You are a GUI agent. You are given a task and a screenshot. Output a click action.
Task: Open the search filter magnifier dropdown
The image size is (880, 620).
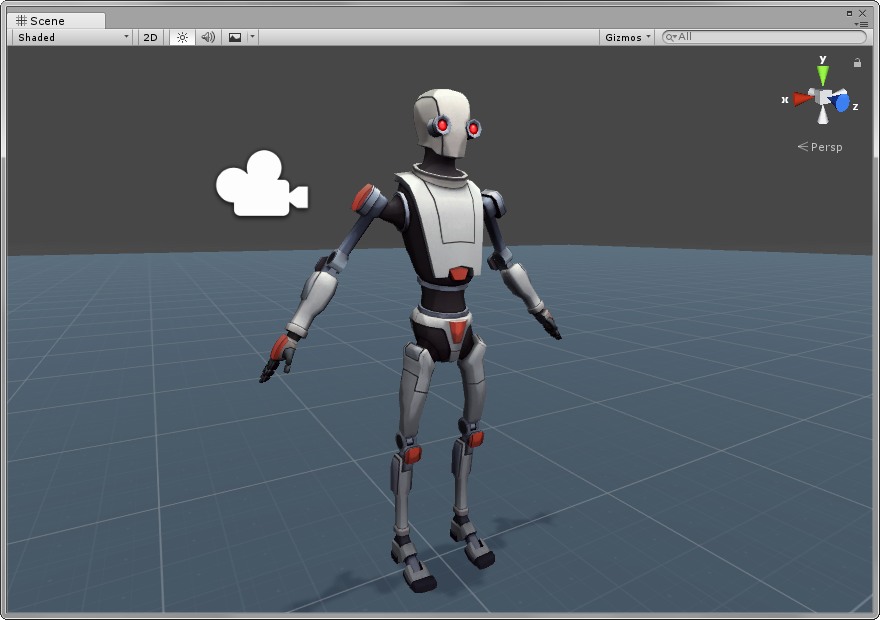point(671,37)
